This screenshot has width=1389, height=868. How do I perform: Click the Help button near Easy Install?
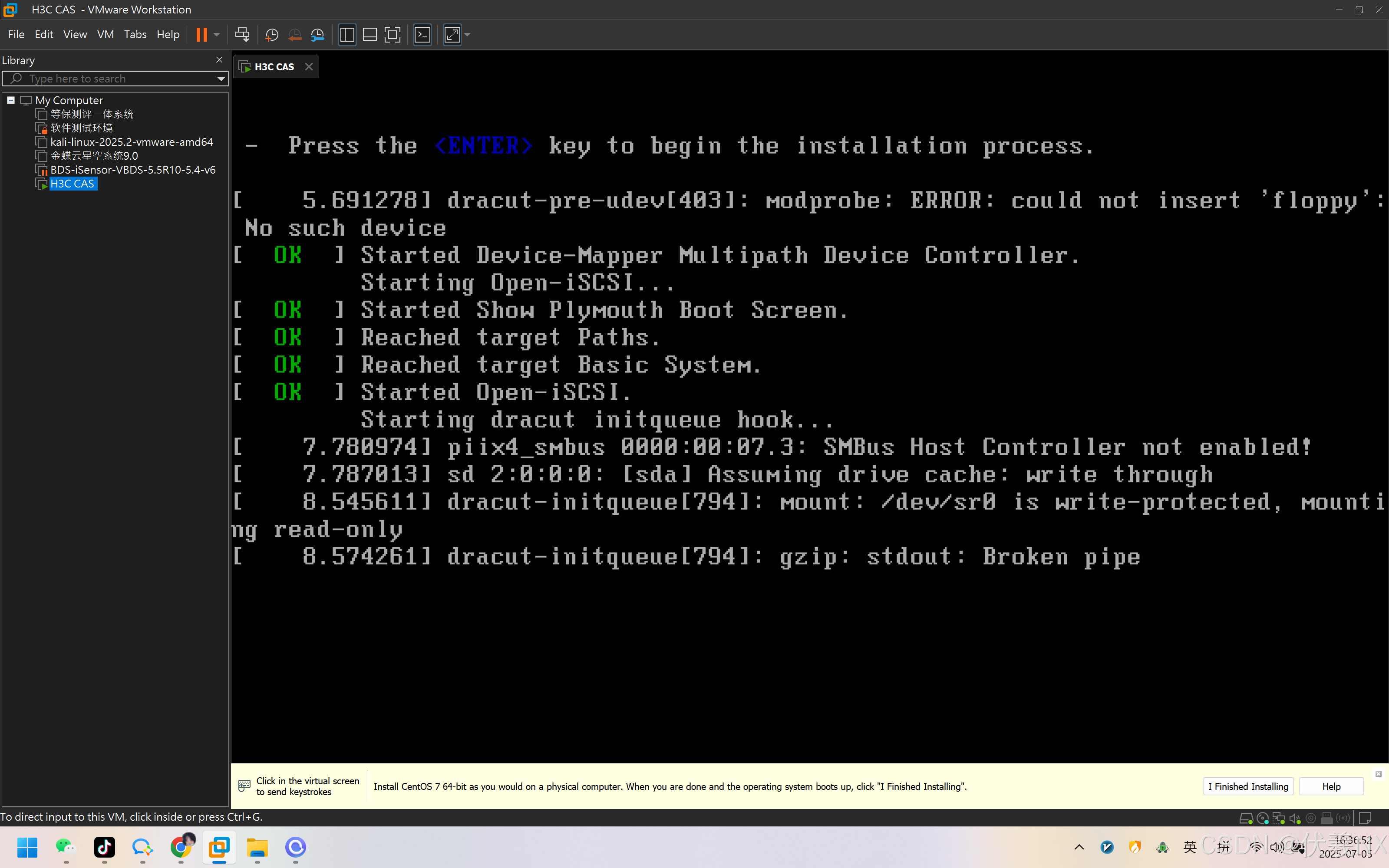1331,786
